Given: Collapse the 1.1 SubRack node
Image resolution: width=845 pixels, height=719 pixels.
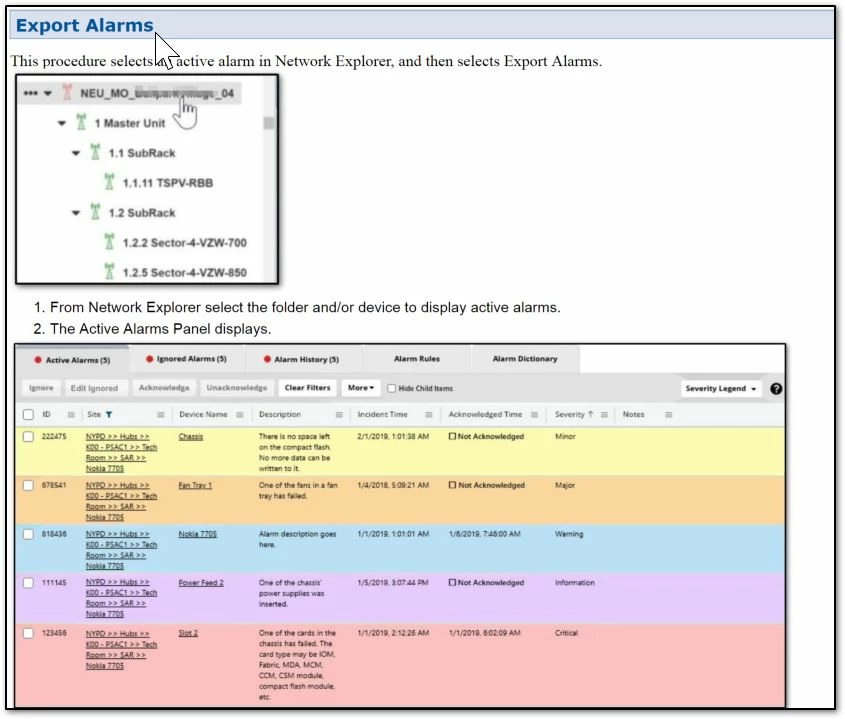Looking at the screenshot, I should click(x=76, y=153).
